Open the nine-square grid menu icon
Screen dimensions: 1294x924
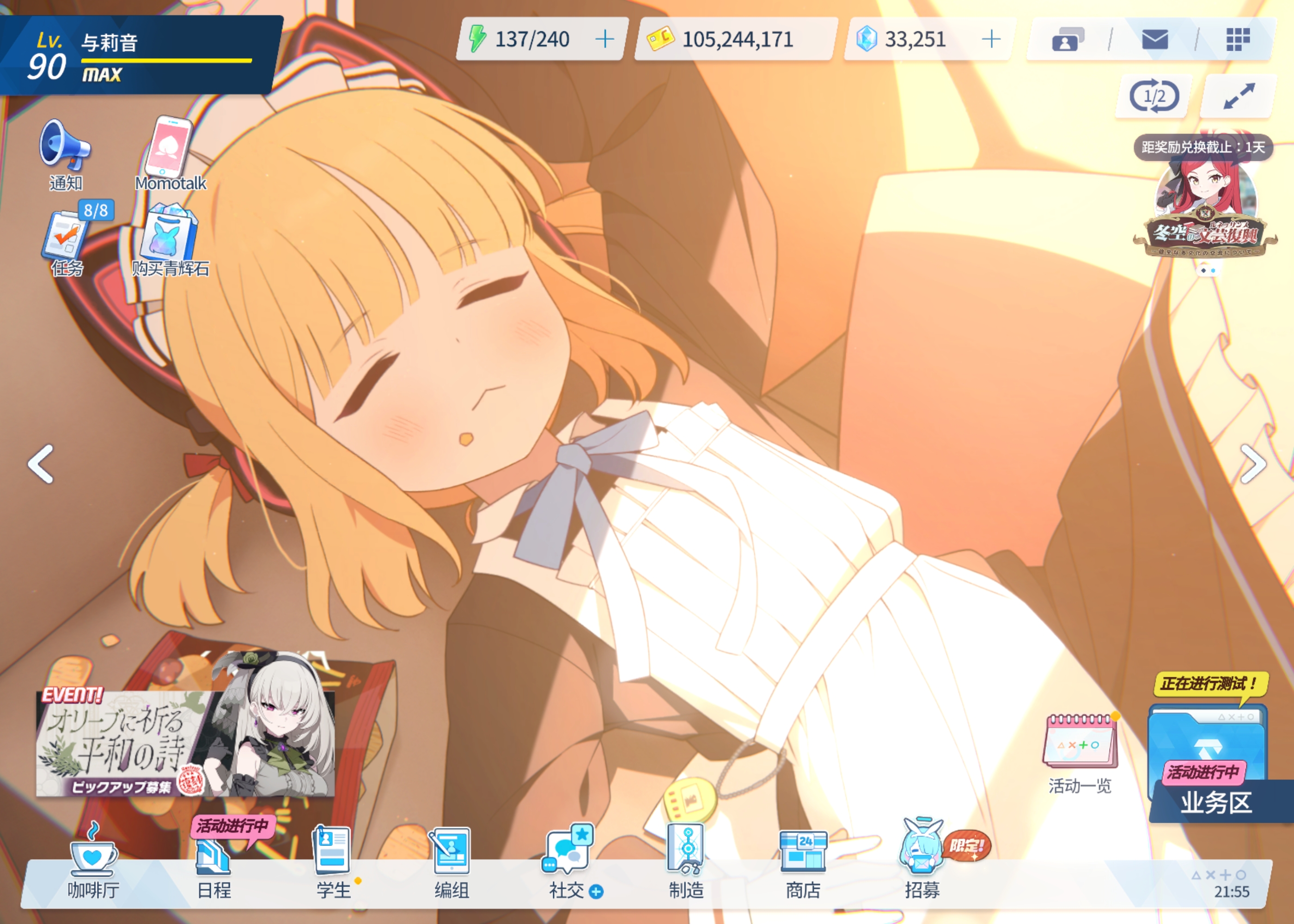[x=1237, y=39]
